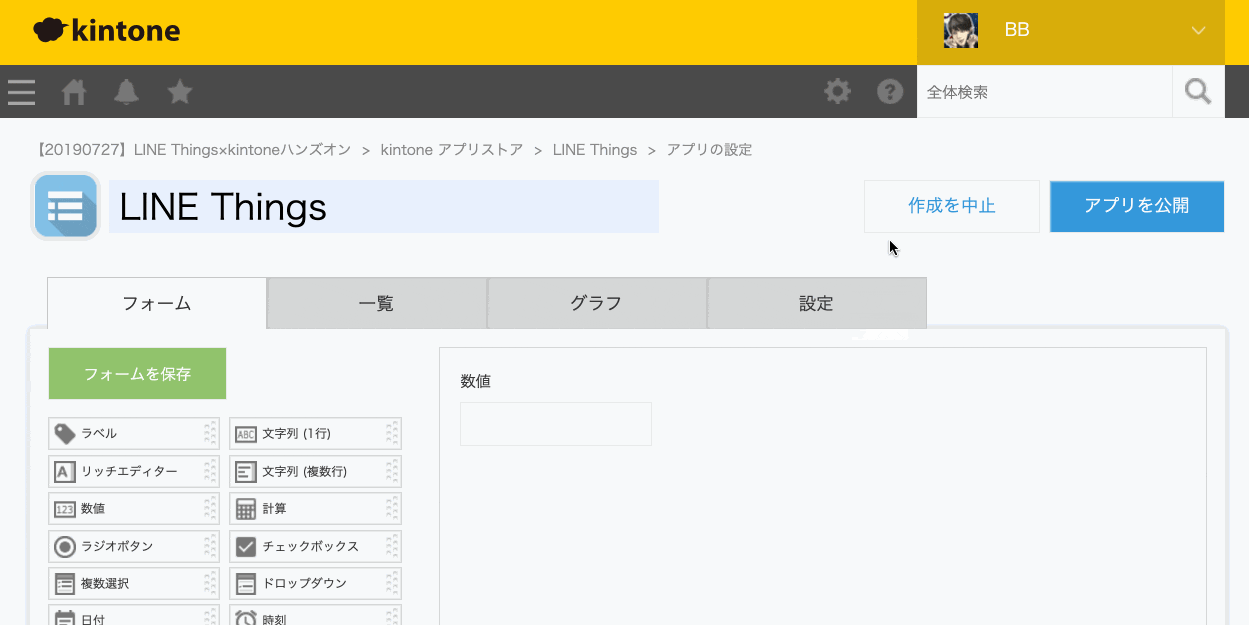Select the 計算 field type

pos(315,508)
